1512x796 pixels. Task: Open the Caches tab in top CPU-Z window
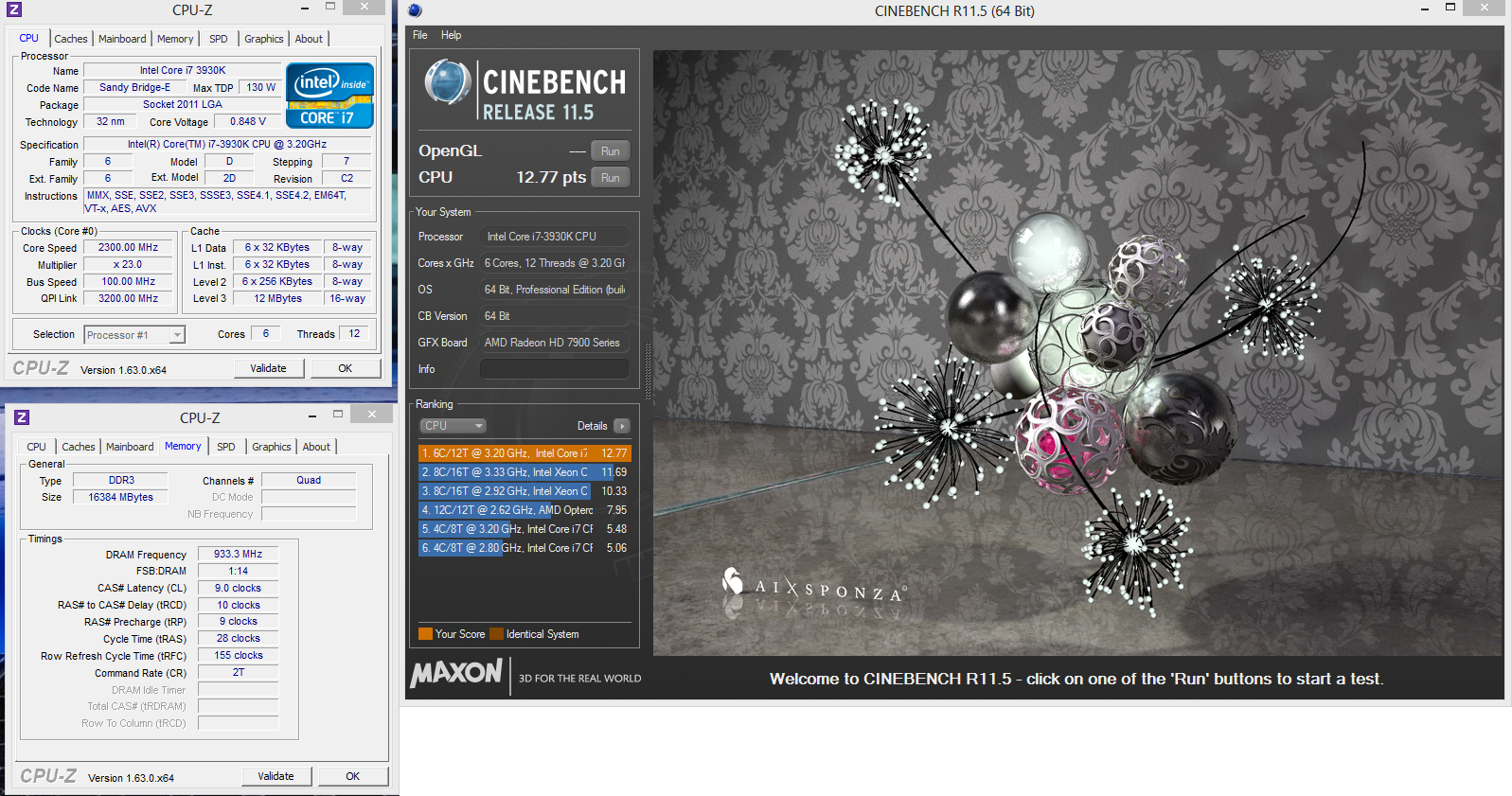(x=71, y=39)
